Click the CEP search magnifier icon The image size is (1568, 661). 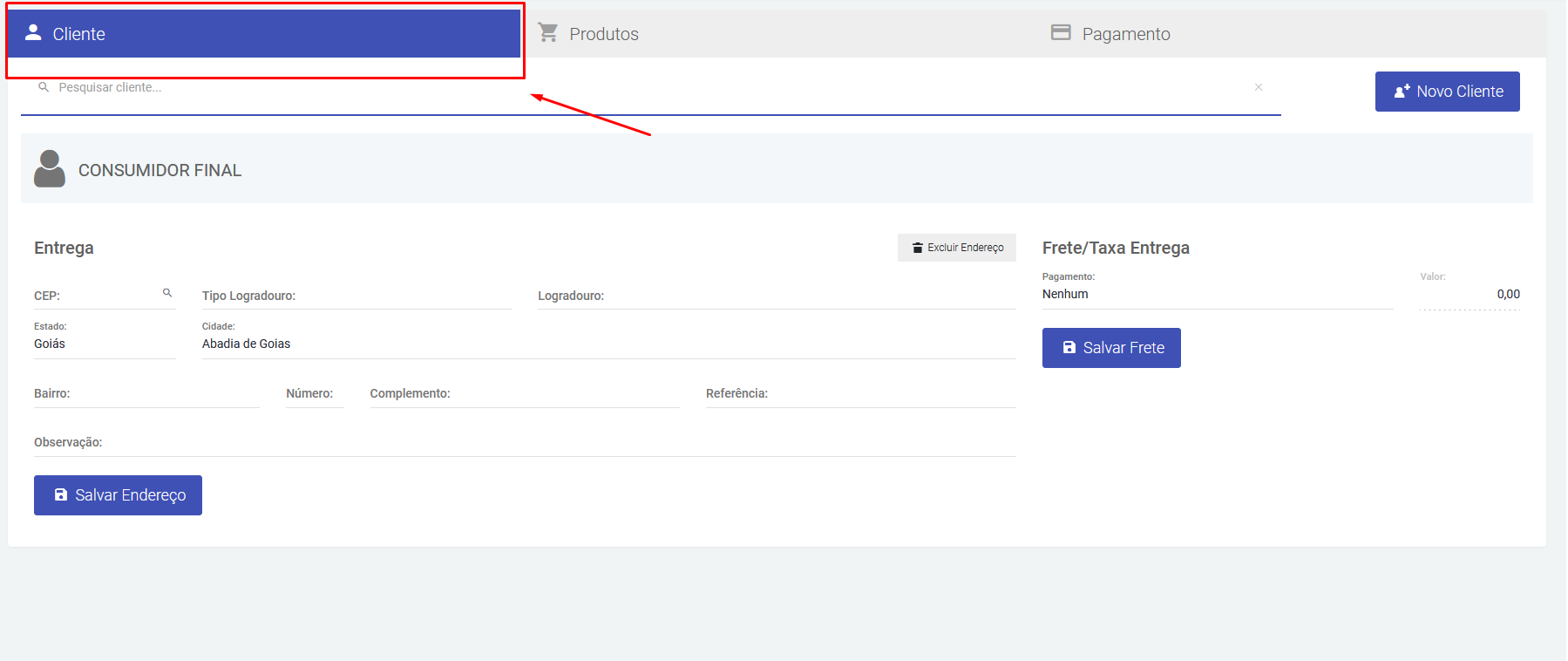click(x=167, y=293)
